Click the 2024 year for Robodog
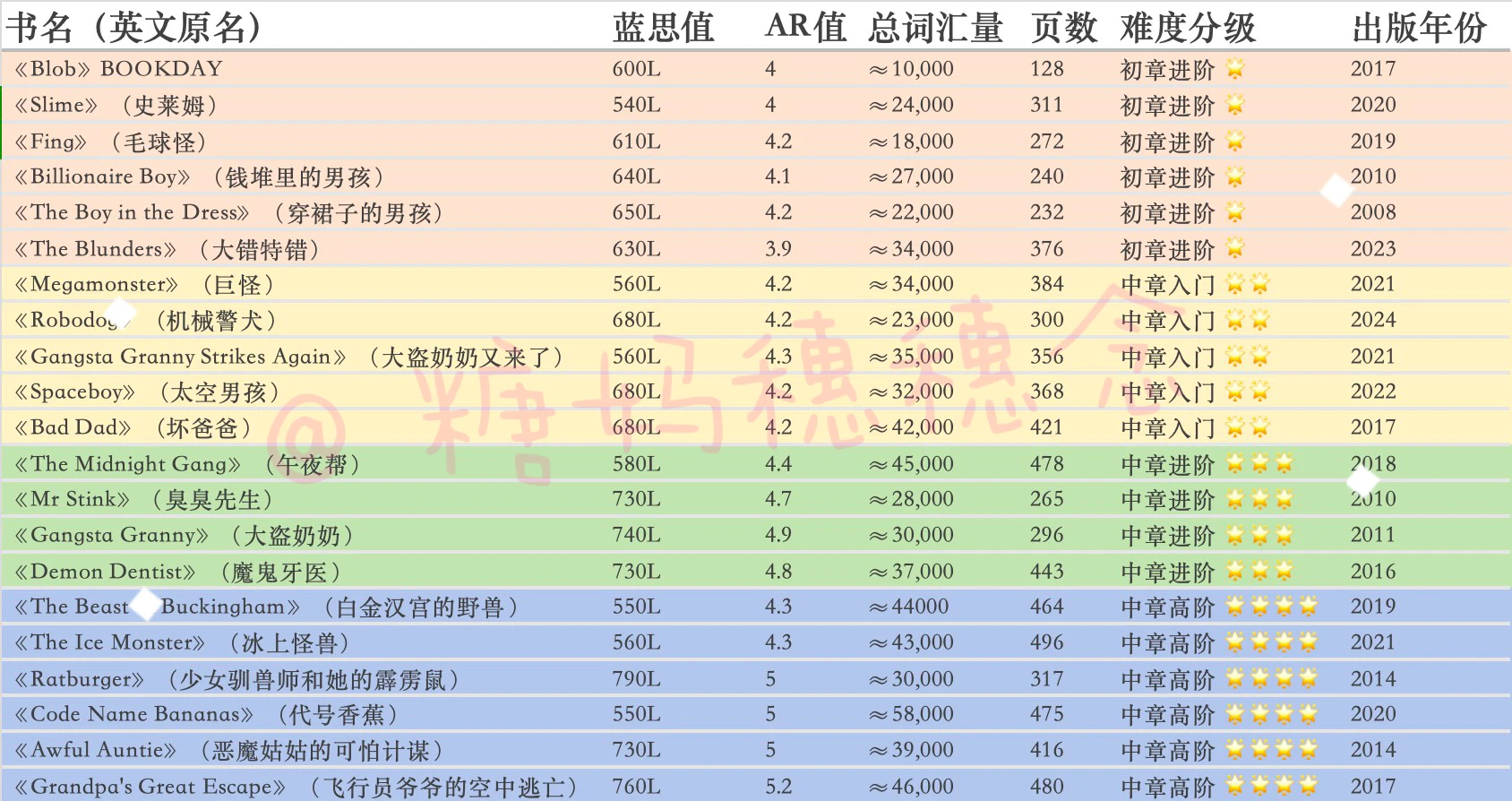The image size is (1512, 801). pyautogui.click(x=1373, y=320)
